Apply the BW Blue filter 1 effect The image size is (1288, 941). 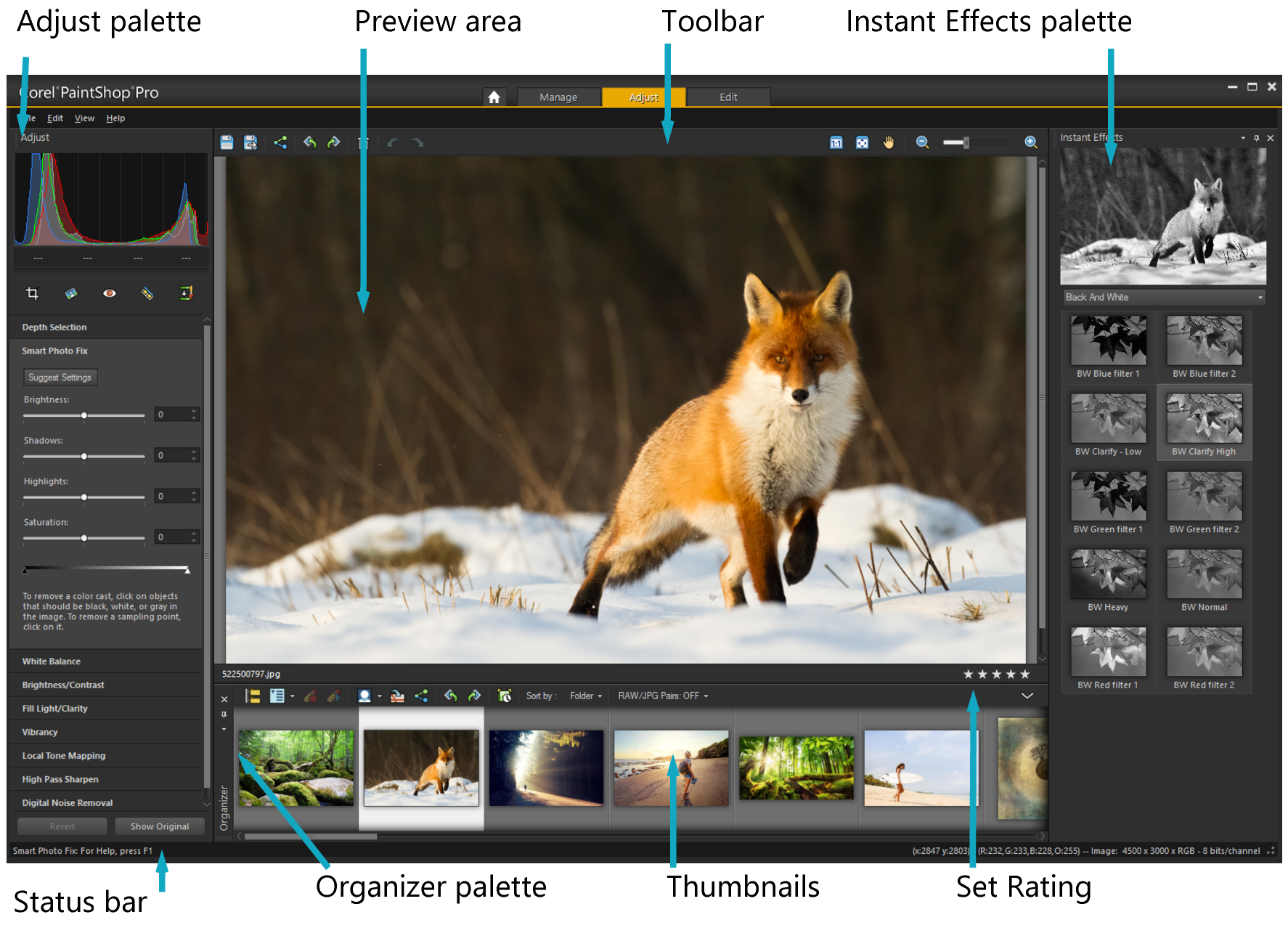click(1109, 346)
